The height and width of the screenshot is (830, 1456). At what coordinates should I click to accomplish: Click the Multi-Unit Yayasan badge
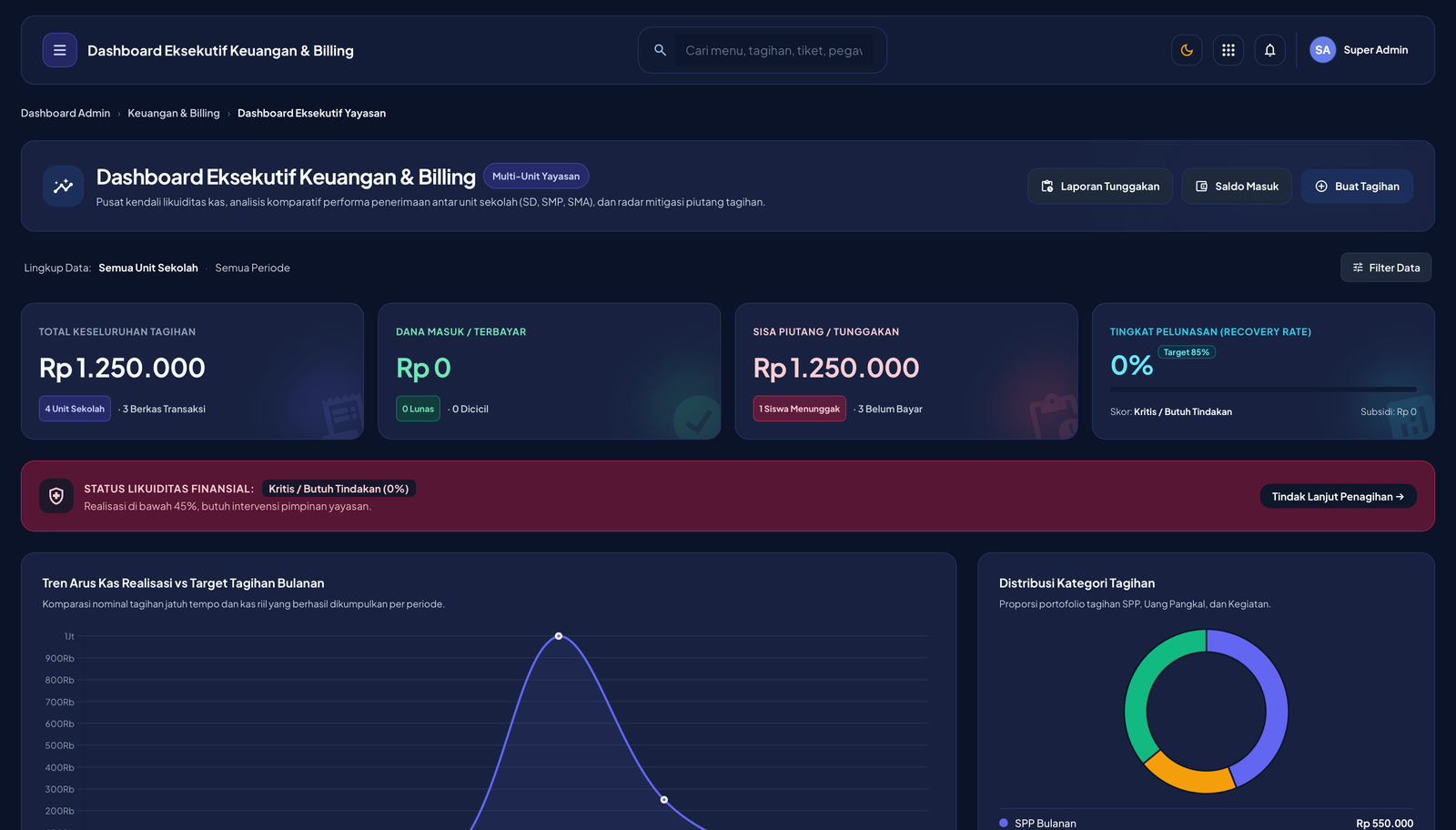click(536, 176)
